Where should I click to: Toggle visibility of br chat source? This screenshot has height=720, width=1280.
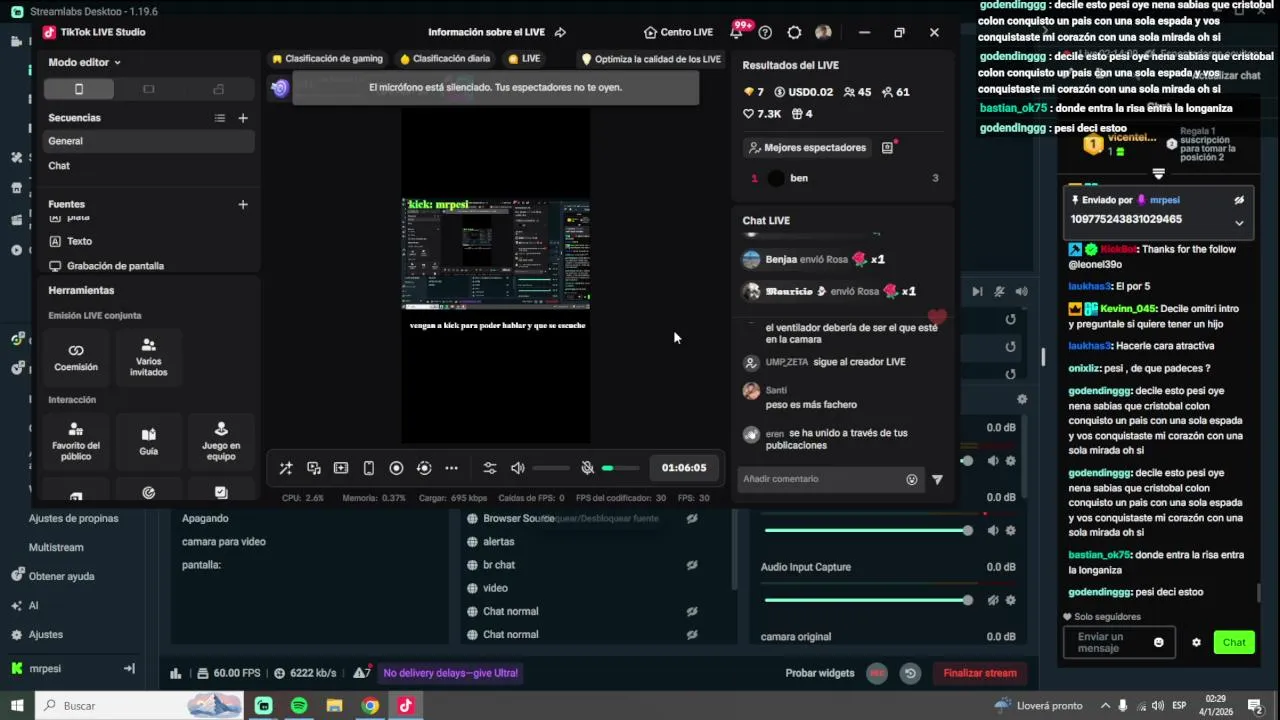coord(691,565)
